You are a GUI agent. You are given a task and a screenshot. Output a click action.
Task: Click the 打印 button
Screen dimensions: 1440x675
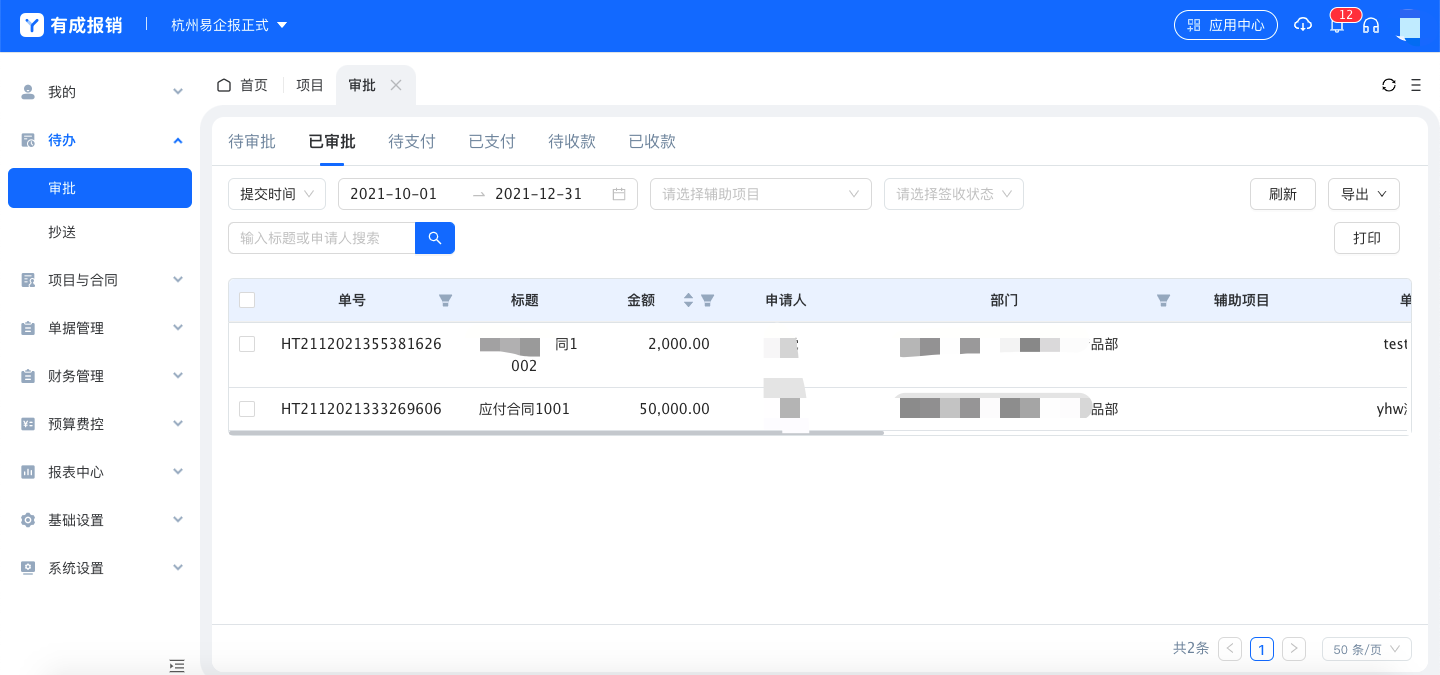pyautogui.click(x=1367, y=238)
